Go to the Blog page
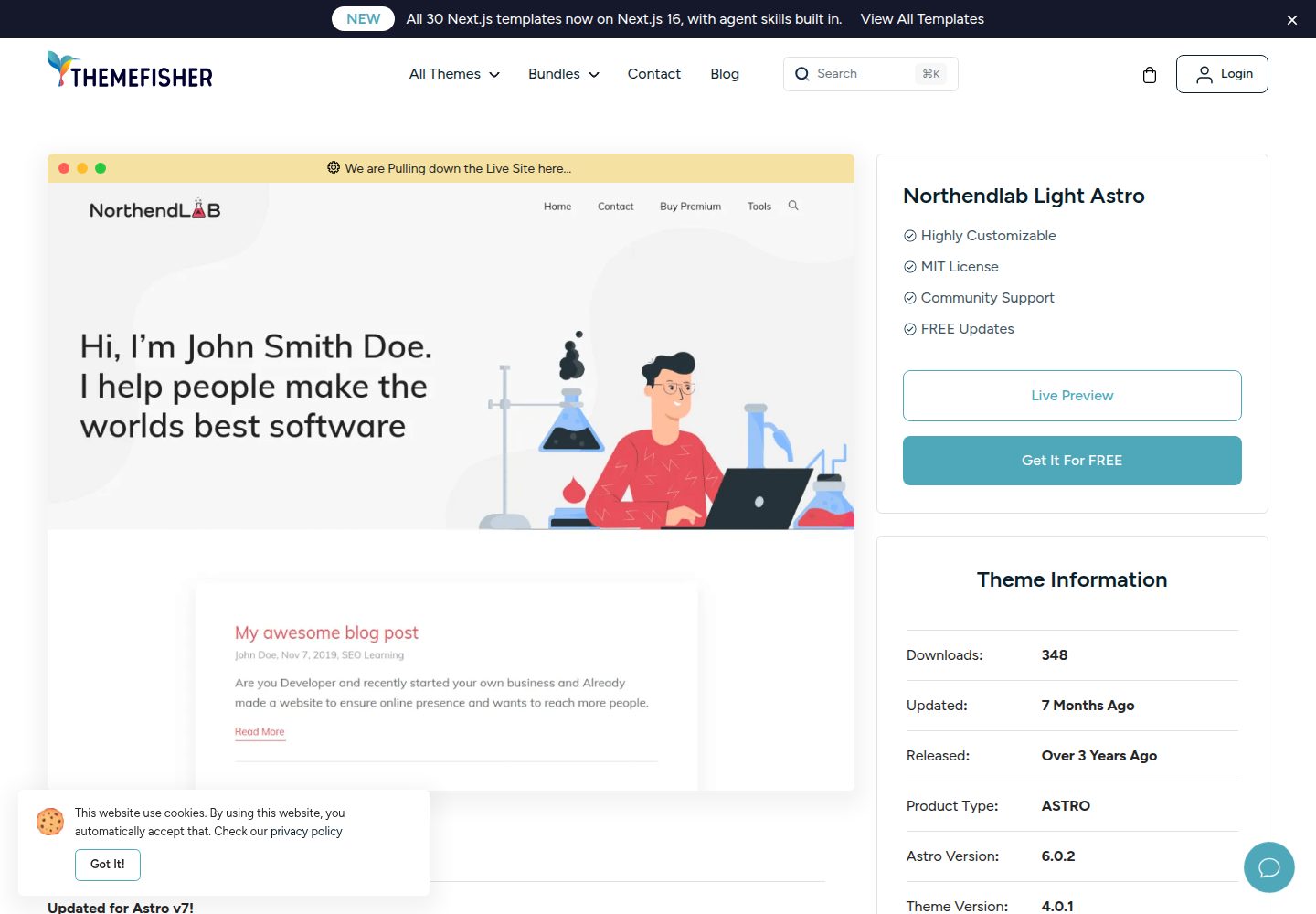Viewport: 1316px width, 914px height. [725, 74]
